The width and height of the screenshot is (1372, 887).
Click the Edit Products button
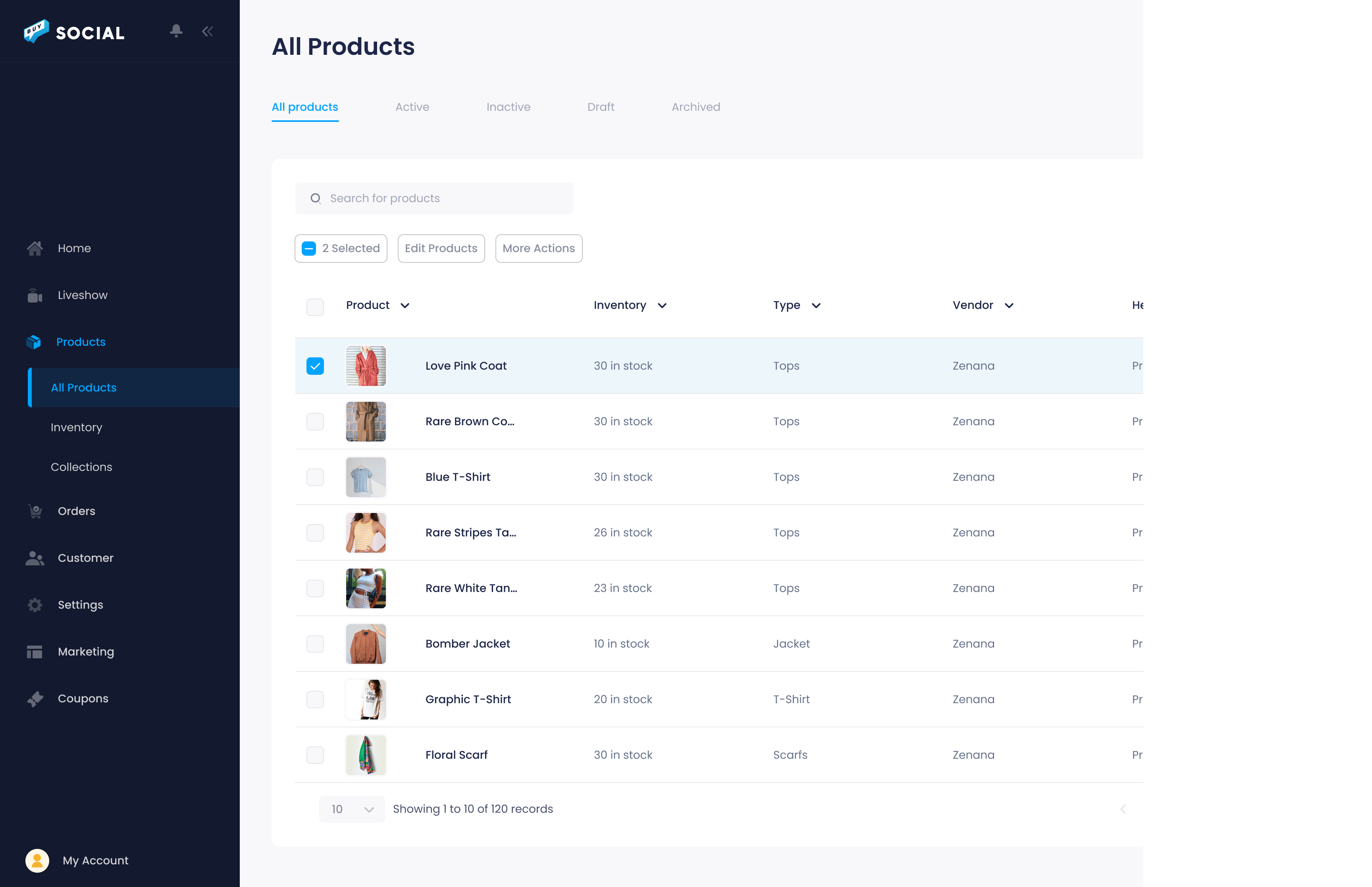point(440,248)
